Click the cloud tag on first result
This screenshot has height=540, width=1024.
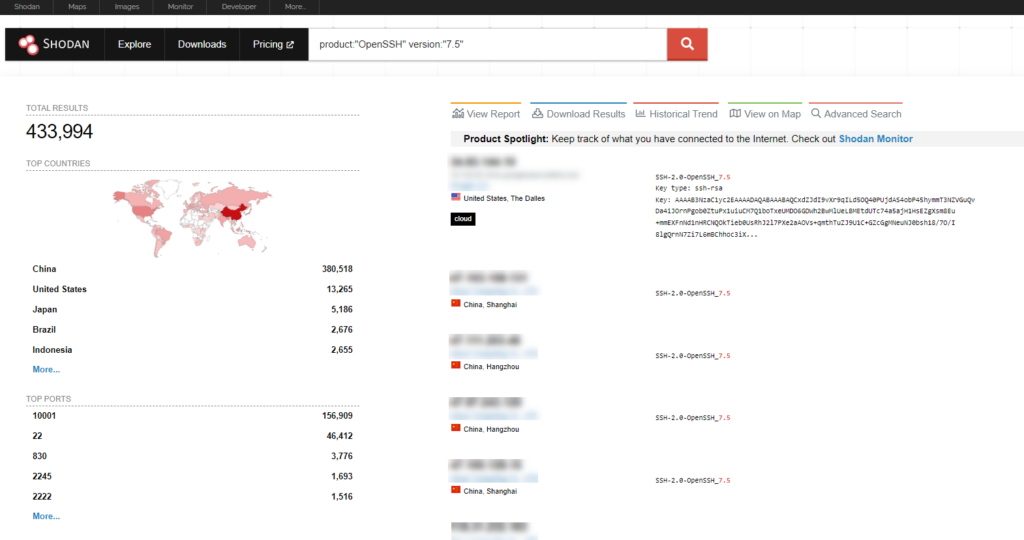[463, 219]
